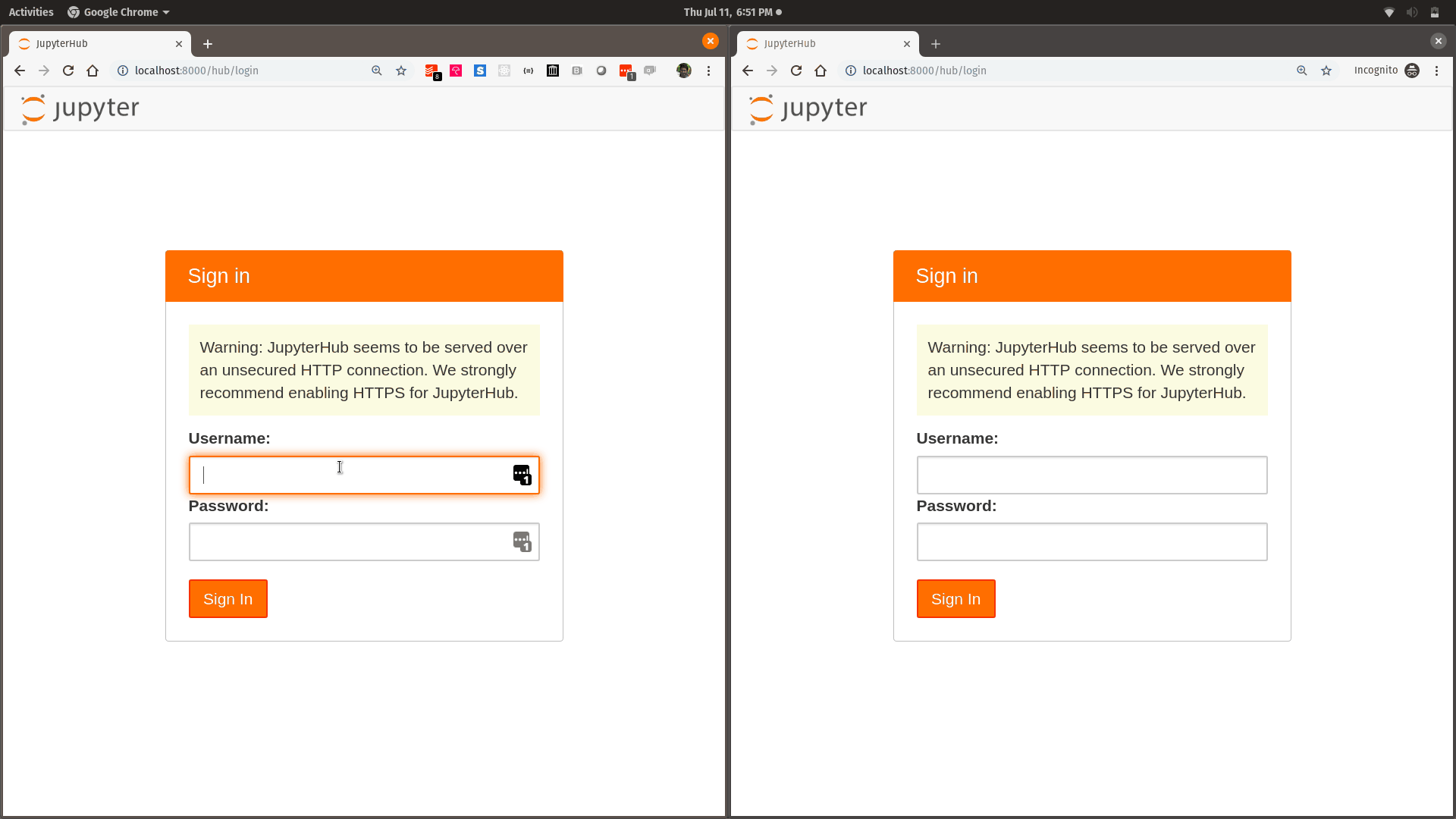The image size is (1456, 819).
Task: Open Activities overview
Action: [31, 12]
